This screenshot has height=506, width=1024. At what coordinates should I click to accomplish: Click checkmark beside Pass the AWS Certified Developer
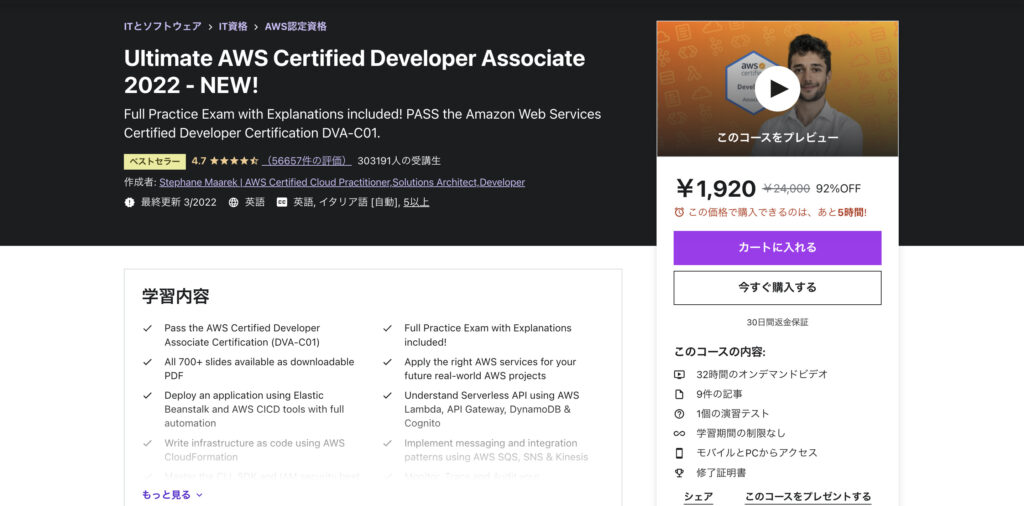148,328
